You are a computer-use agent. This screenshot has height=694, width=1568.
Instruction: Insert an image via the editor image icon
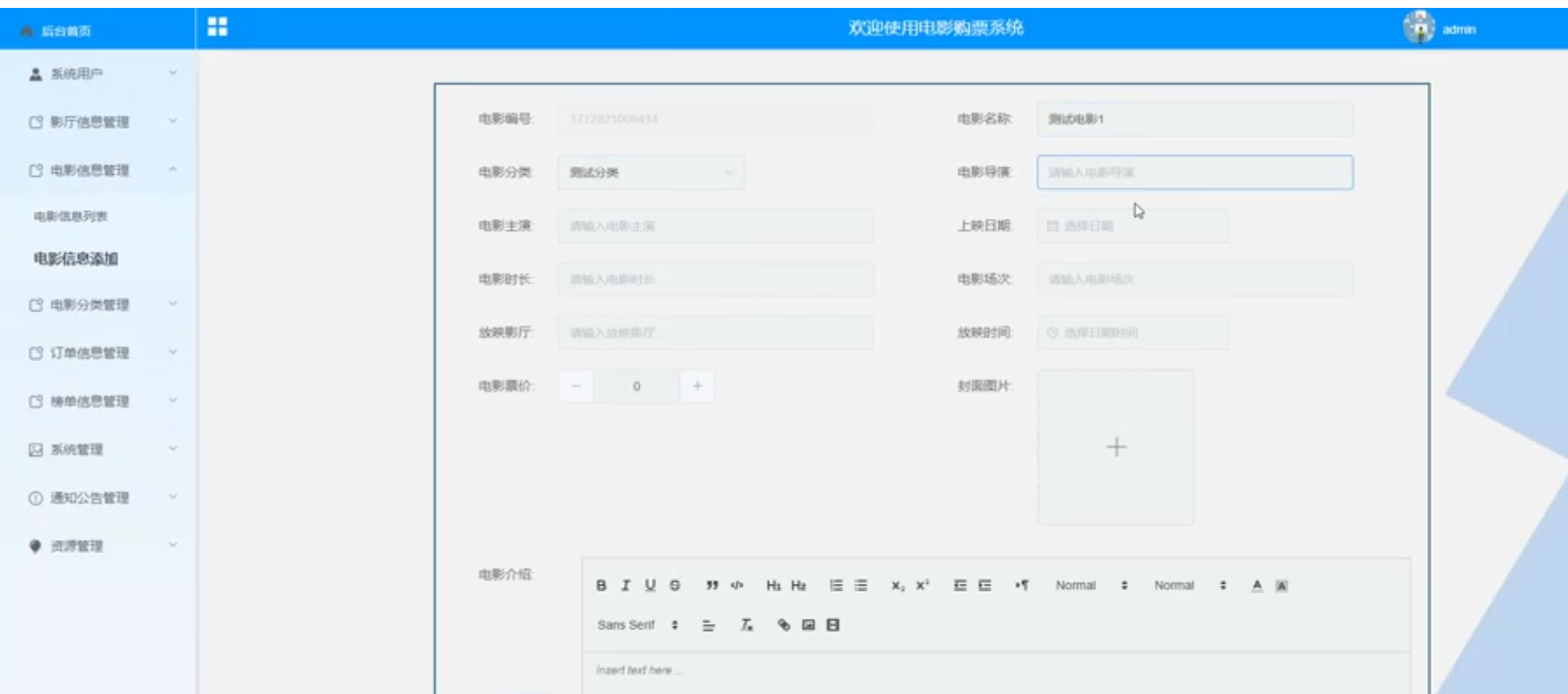pyautogui.click(x=808, y=625)
